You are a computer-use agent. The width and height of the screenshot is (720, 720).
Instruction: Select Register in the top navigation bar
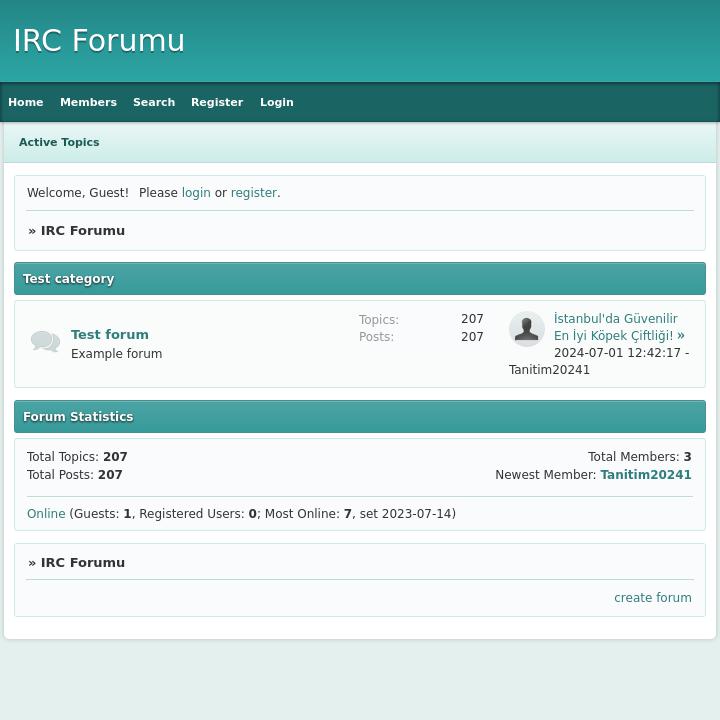point(217,102)
